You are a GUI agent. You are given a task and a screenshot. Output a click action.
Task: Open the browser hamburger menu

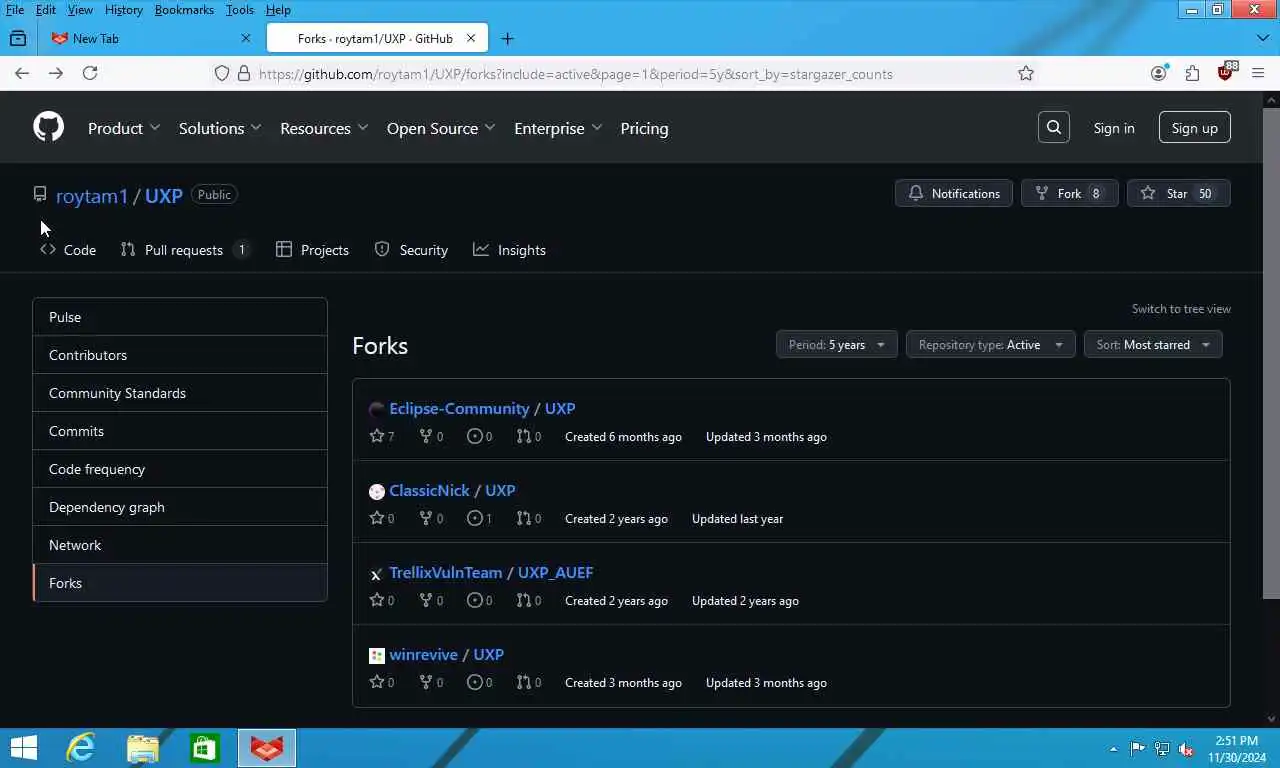pos(1258,73)
